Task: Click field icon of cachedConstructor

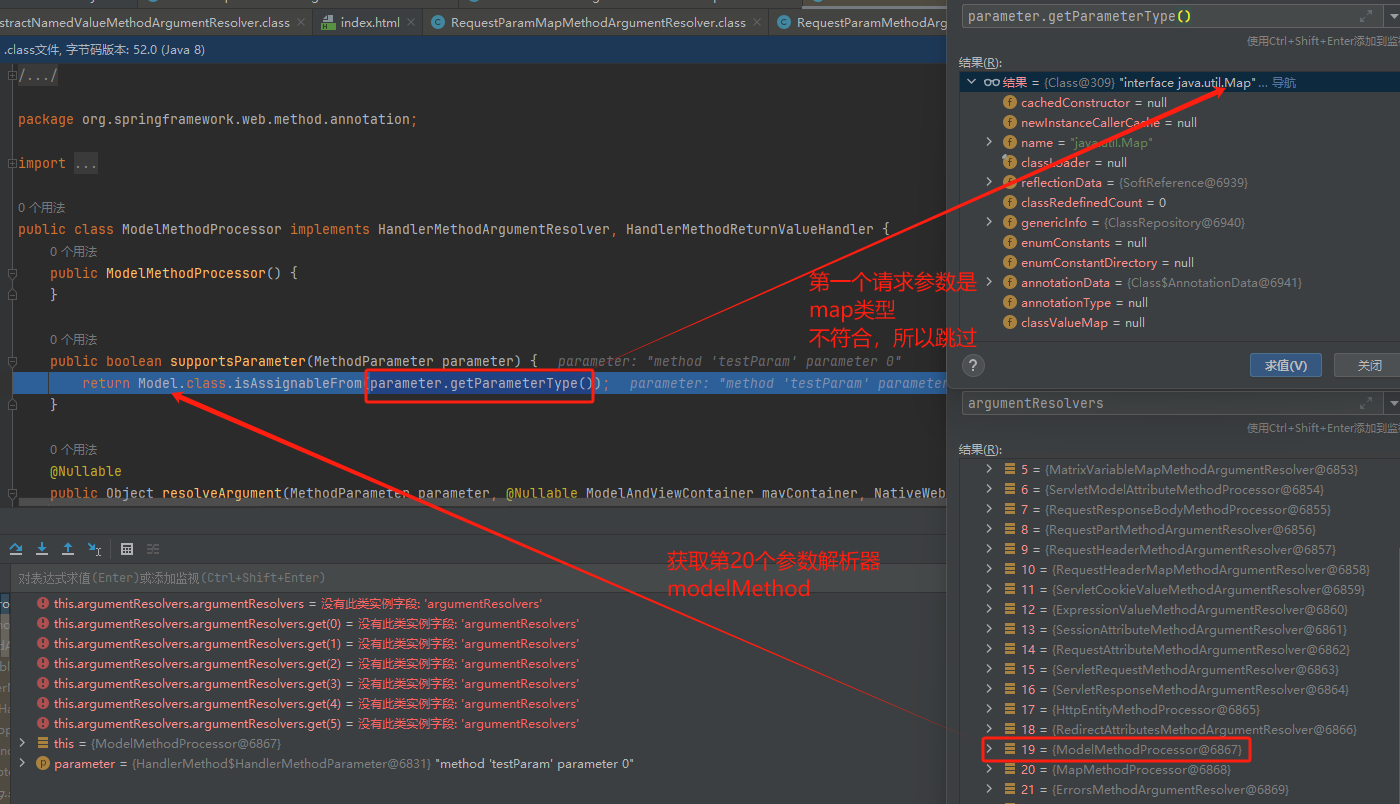Action: 1010,103
